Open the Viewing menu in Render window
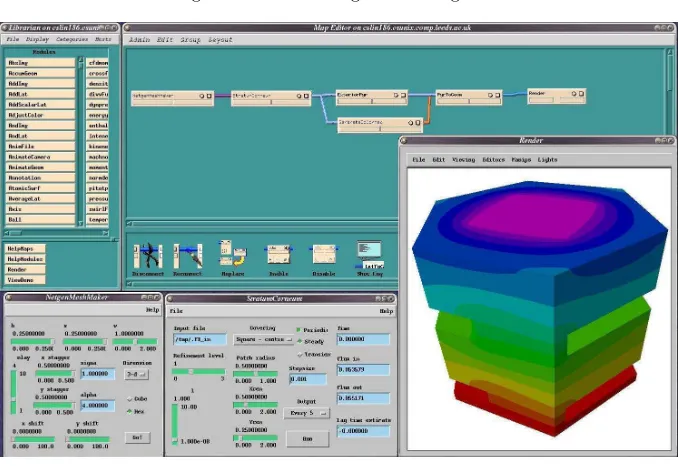 coord(463,160)
